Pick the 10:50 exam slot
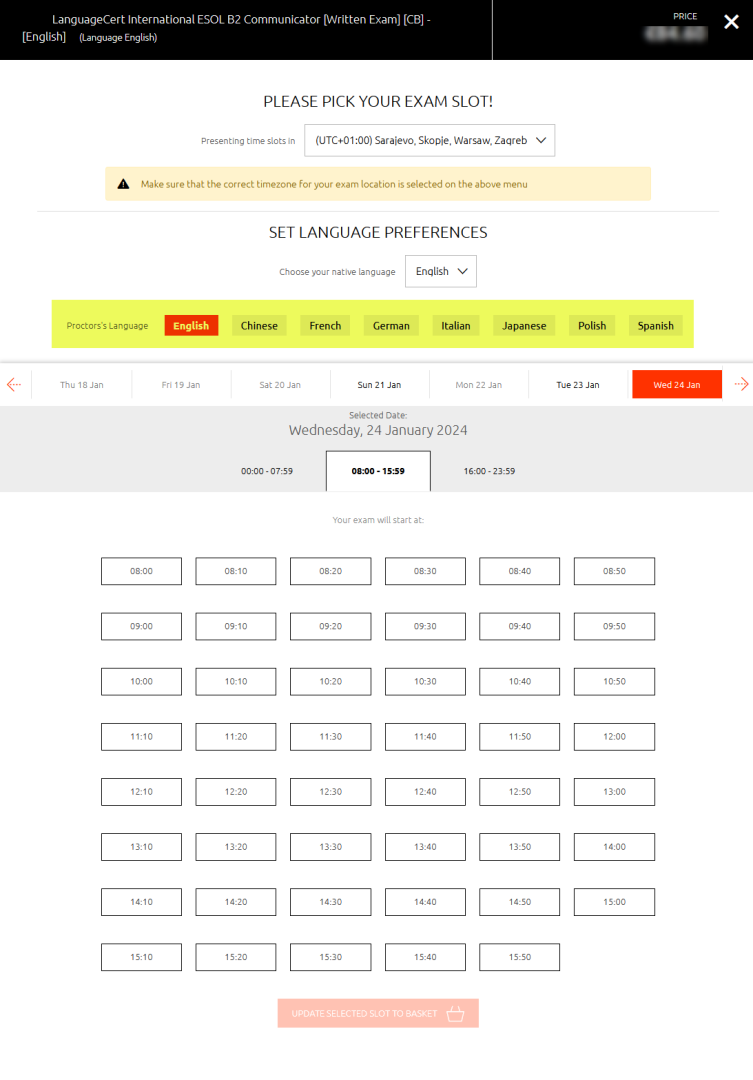This screenshot has height=1080, width=753. [x=615, y=681]
